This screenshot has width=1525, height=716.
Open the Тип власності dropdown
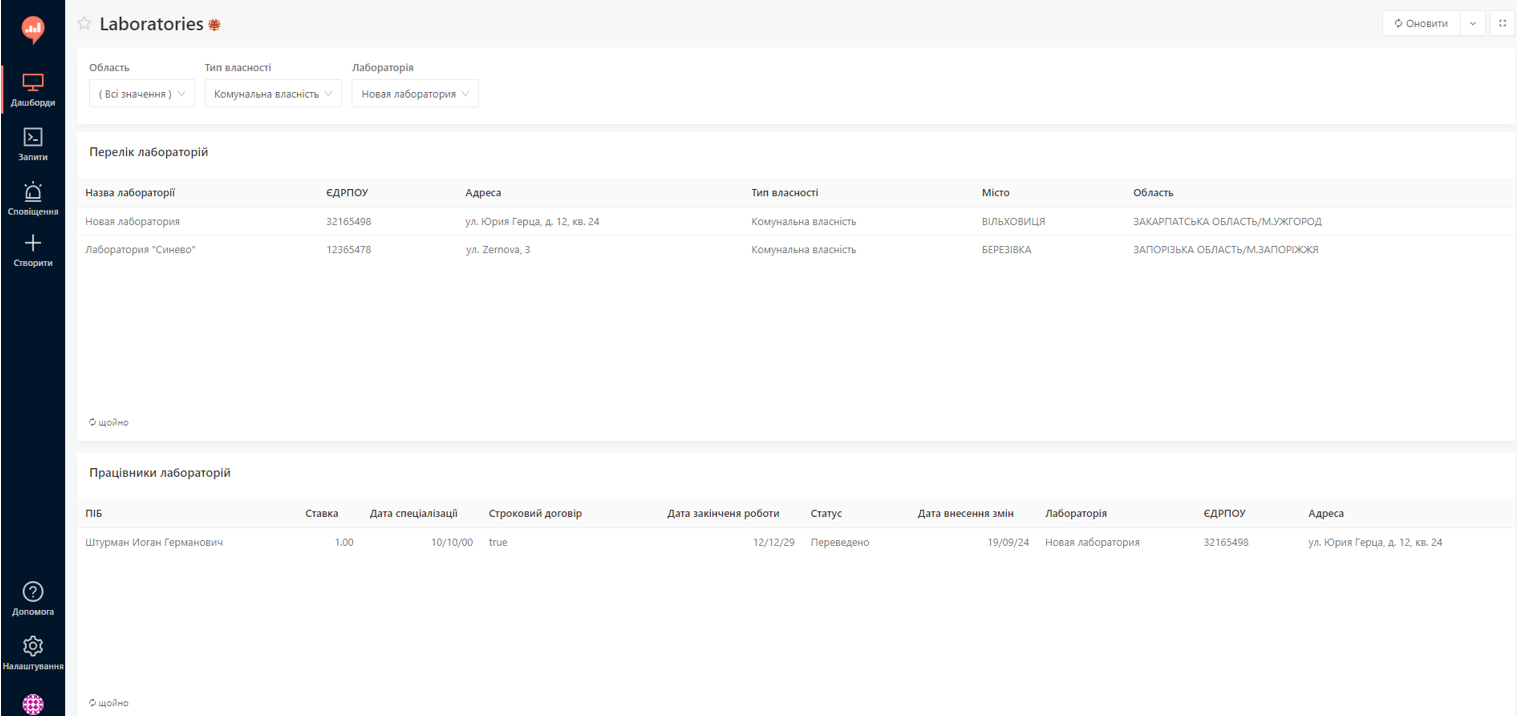click(273, 94)
